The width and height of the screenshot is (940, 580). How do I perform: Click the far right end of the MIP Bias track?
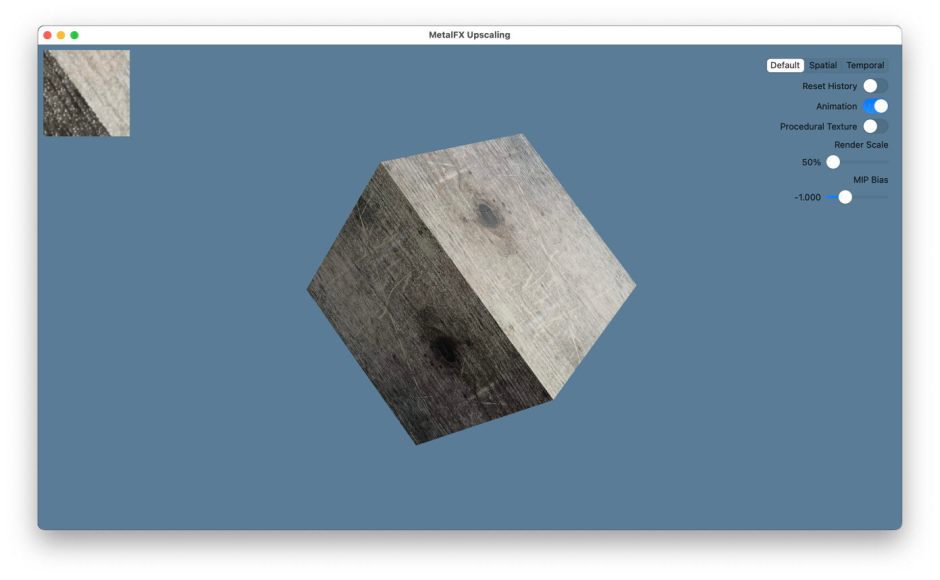(x=886, y=197)
